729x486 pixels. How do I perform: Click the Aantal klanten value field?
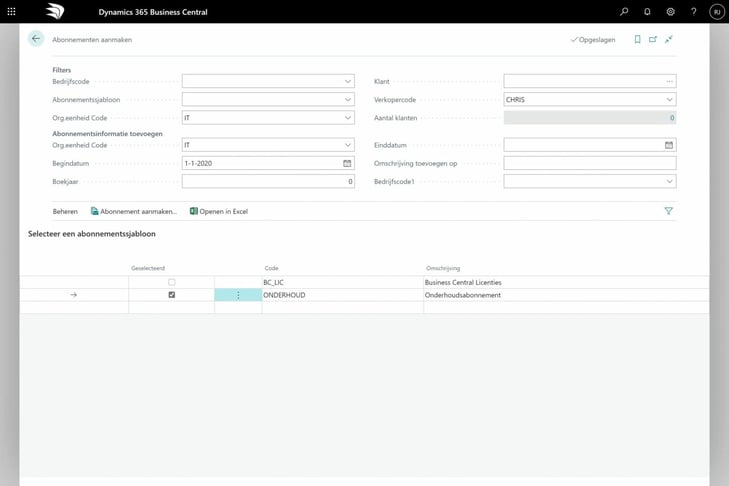point(590,118)
